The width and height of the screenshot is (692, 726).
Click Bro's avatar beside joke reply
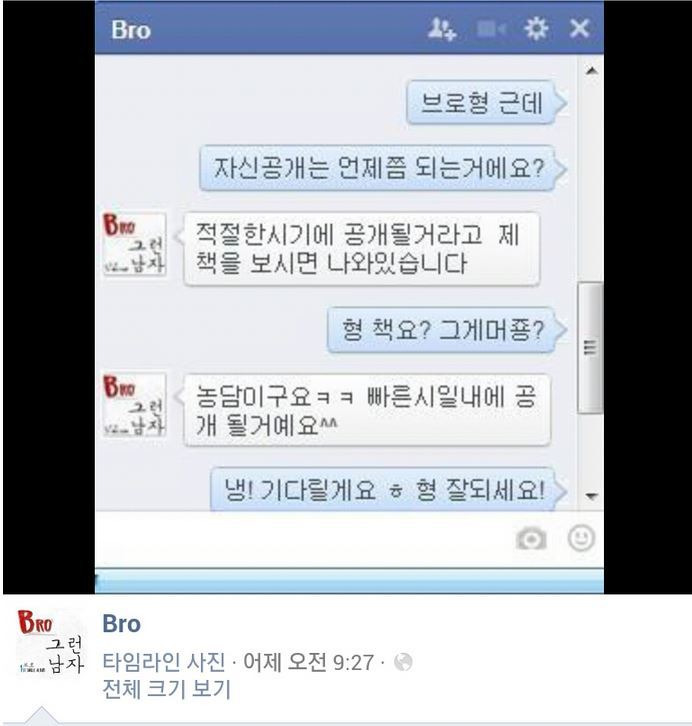click(x=134, y=406)
